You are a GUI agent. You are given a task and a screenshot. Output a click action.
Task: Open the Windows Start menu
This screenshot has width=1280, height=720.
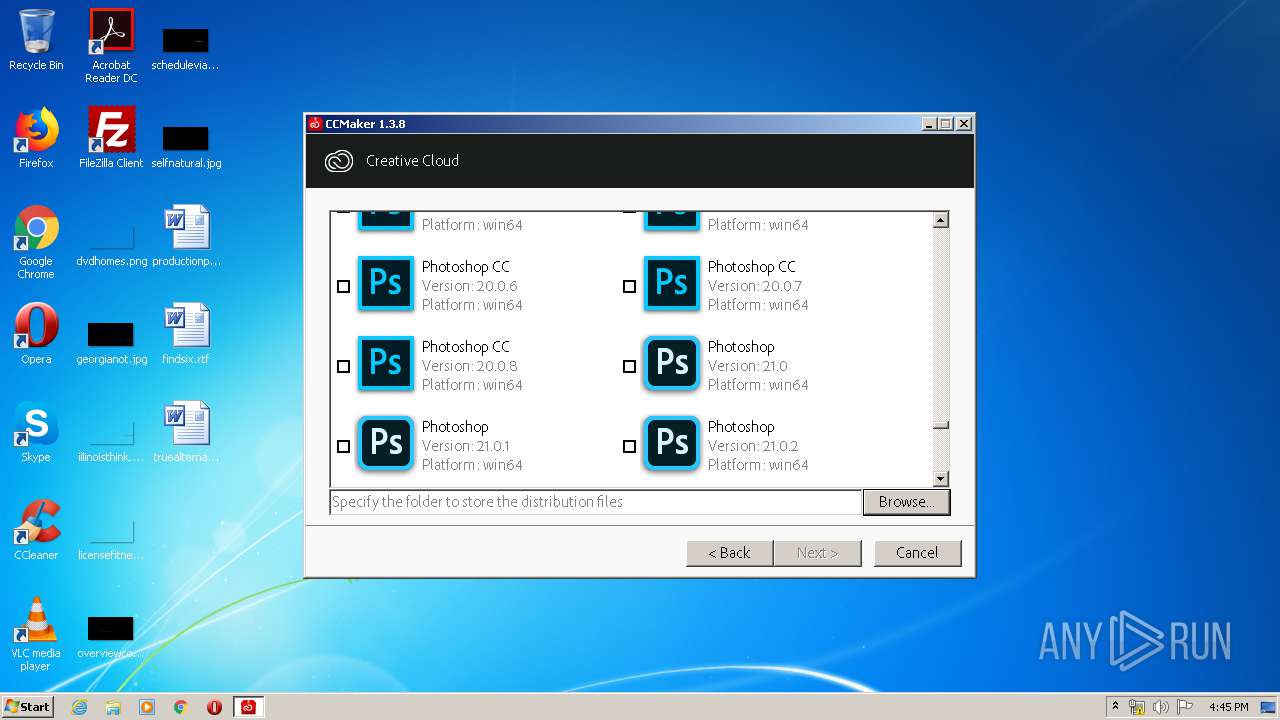[27, 707]
